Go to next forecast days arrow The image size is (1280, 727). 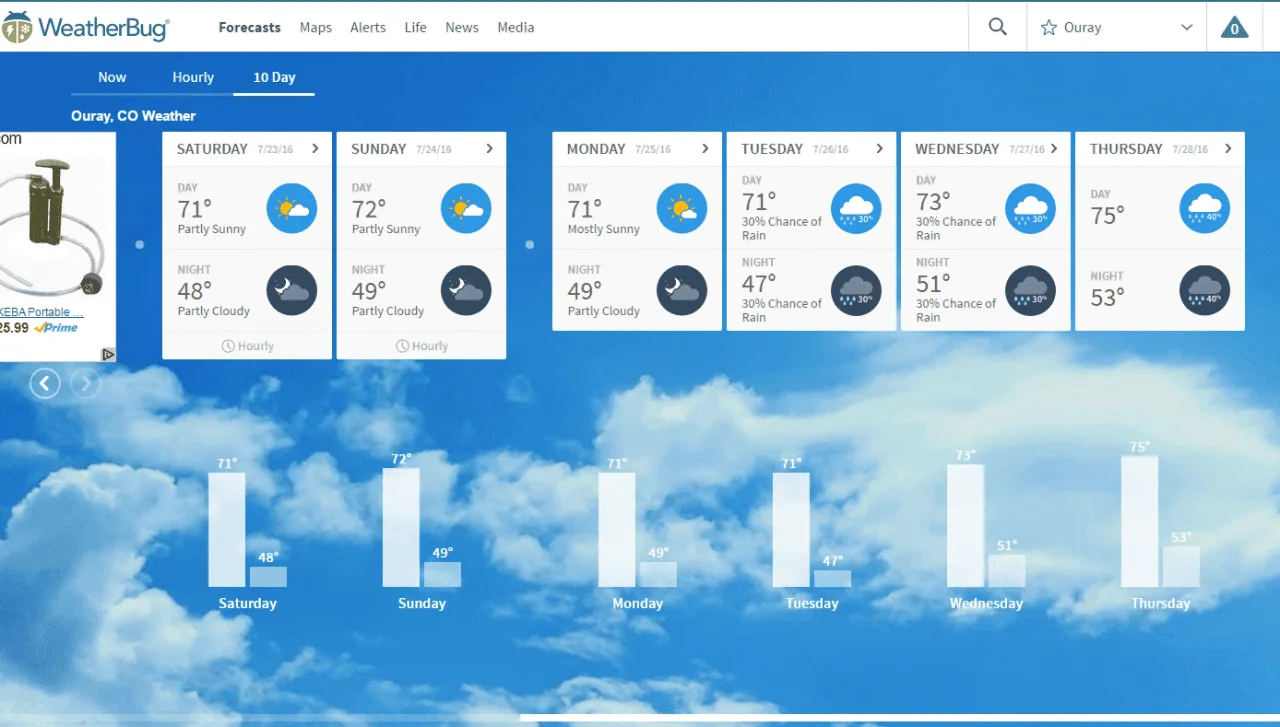[85, 383]
